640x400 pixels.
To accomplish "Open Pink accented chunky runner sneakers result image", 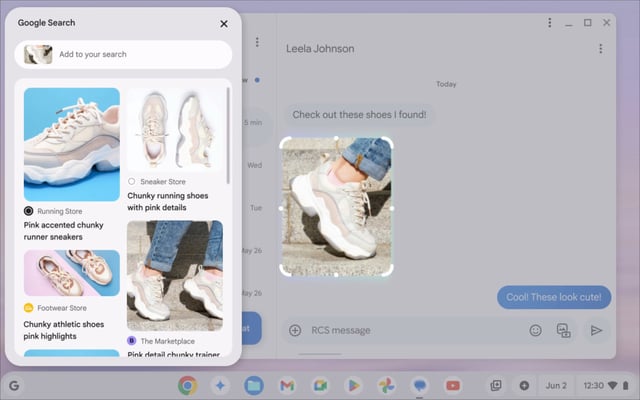I will 72,144.
